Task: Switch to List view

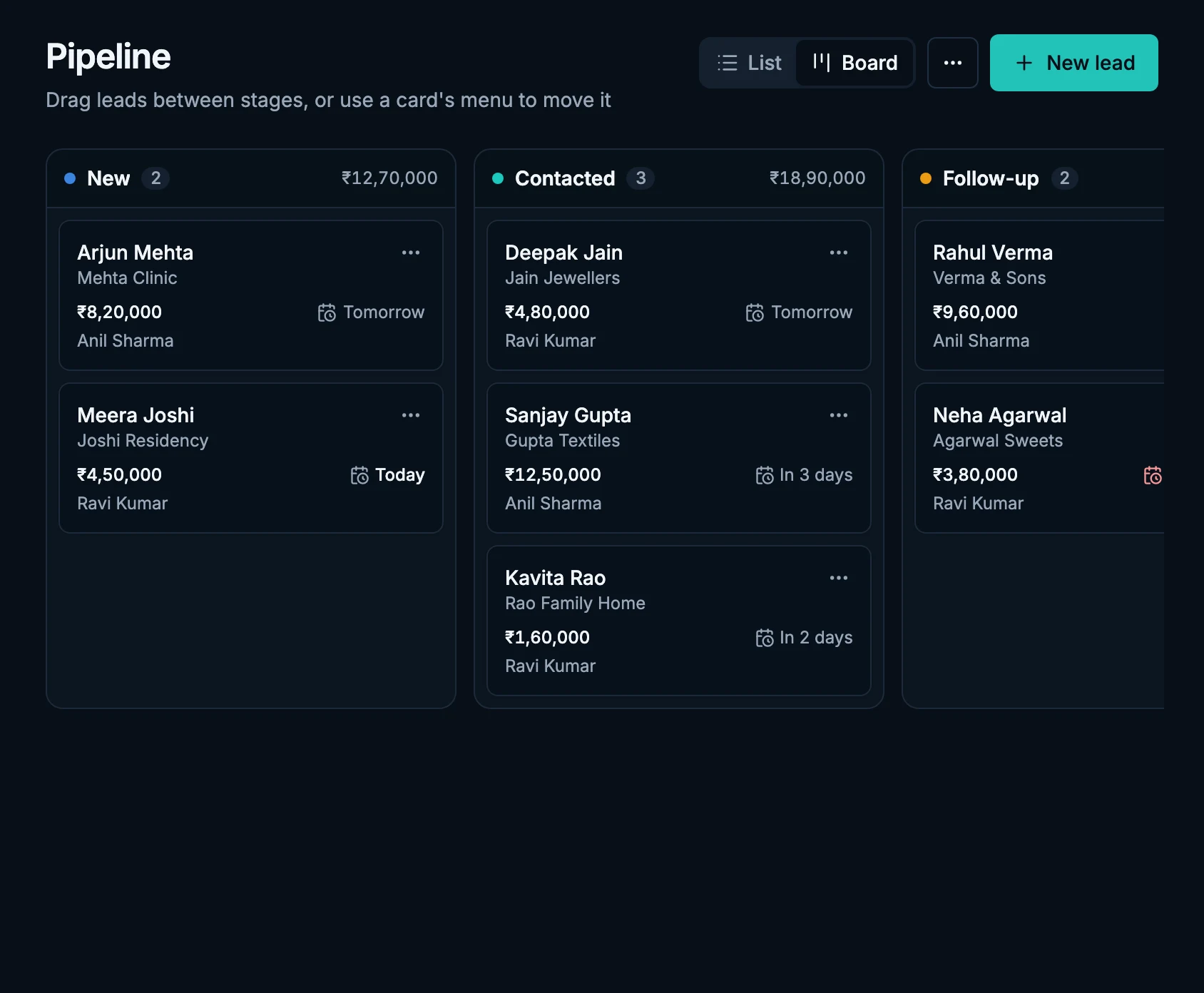Action: click(x=749, y=63)
